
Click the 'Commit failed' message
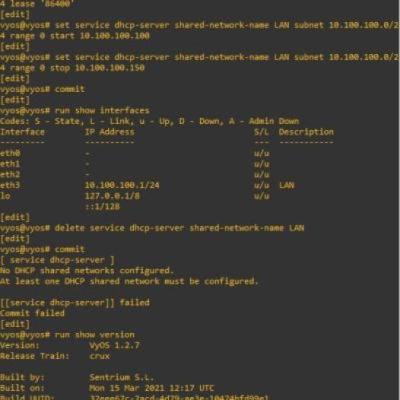[x=32, y=313]
